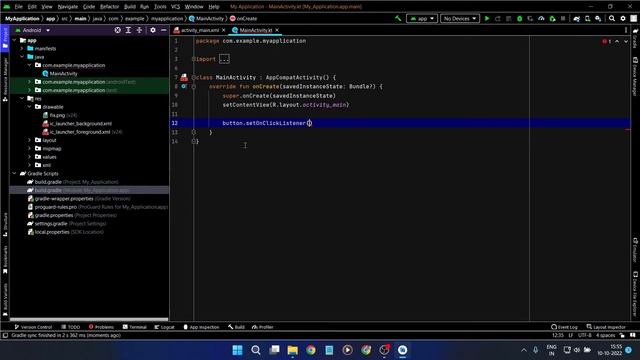Expand collapsed import block on line 3
The height and width of the screenshot is (360, 640).
click(224, 59)
